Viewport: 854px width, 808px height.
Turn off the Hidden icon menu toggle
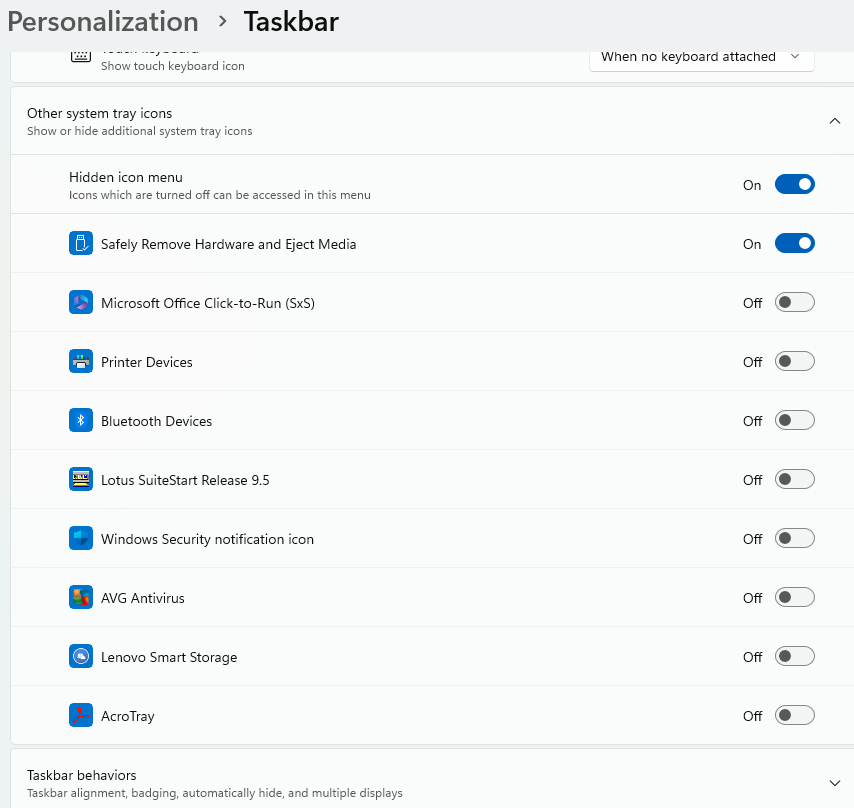[x=795, y=185]
